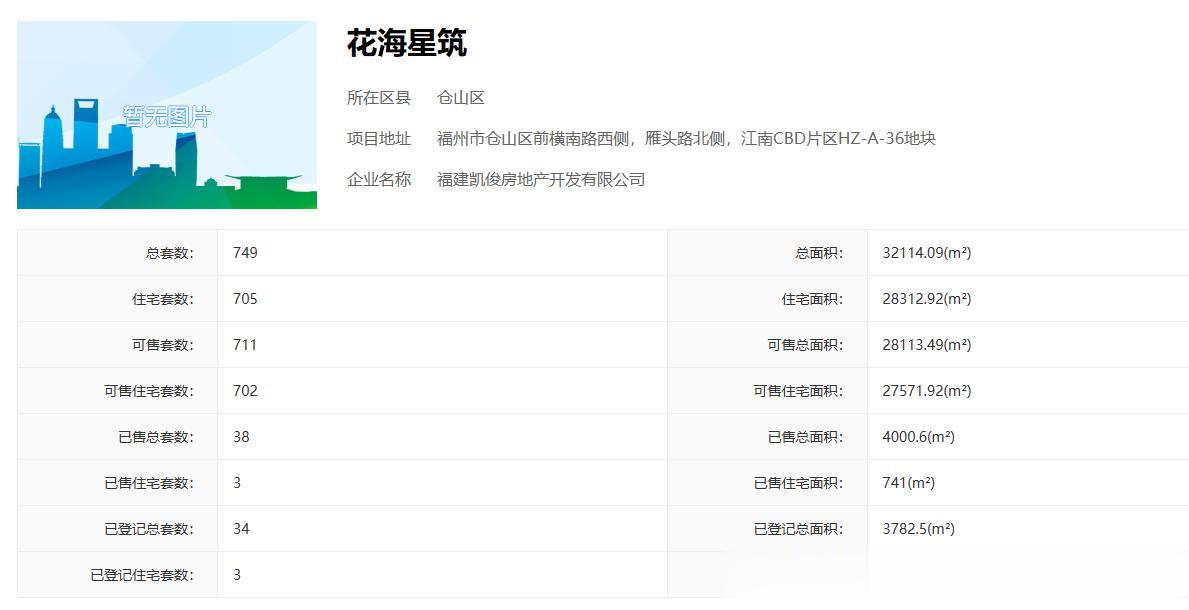Click the 已登记总面积 value 3782.5(m²)
Image resolution: width=1189 pixels, height=610 pixels.
[x=919, y=529]
